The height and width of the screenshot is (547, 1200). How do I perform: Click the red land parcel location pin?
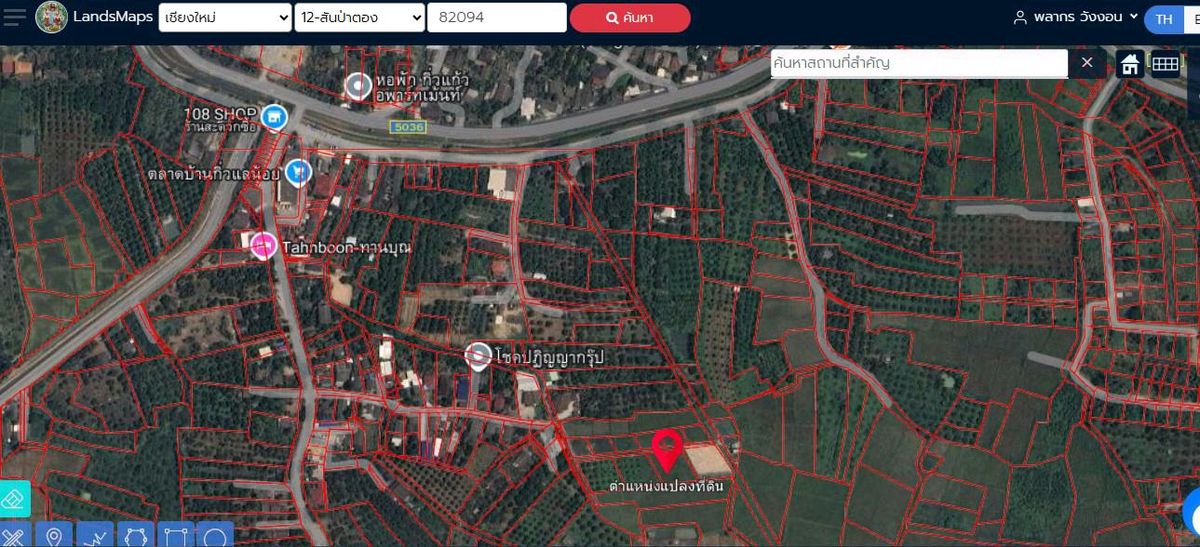(667, 451)
